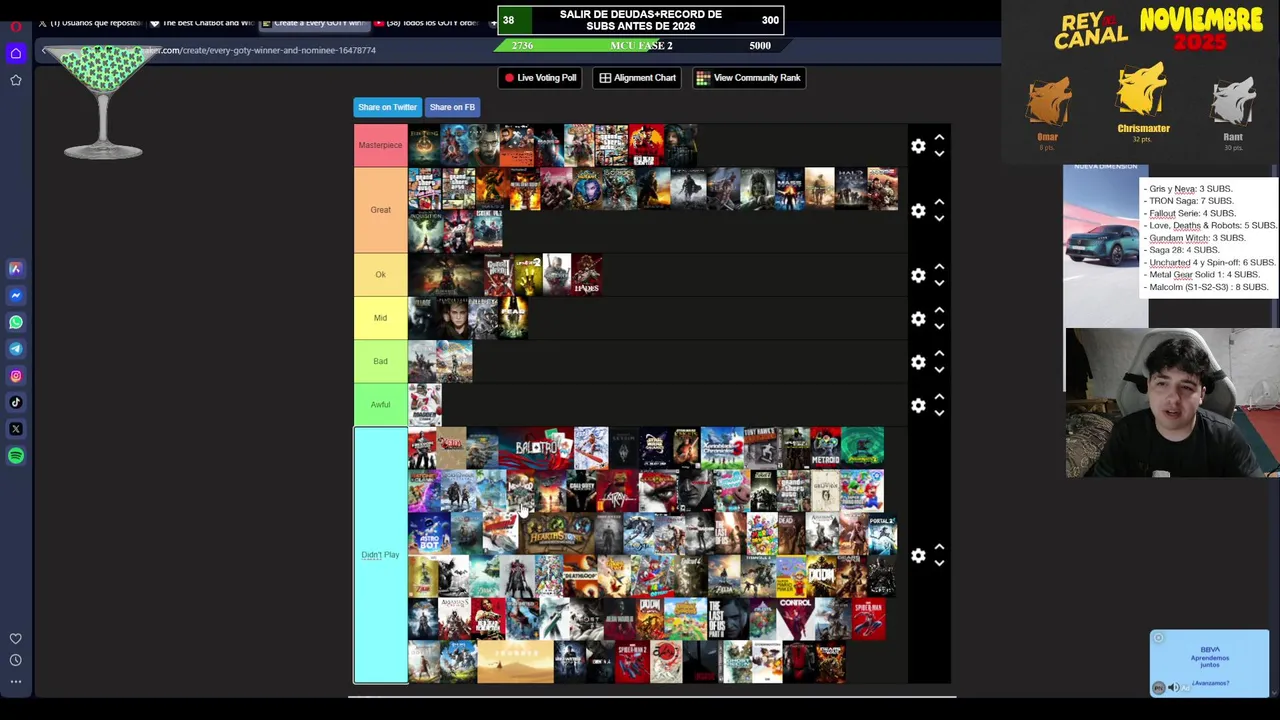The width and height of the screenshot is (1280, 720).
Task: Select Red Dead Redemption 2 cover in Masterpiece
Action: pos(646,145)
